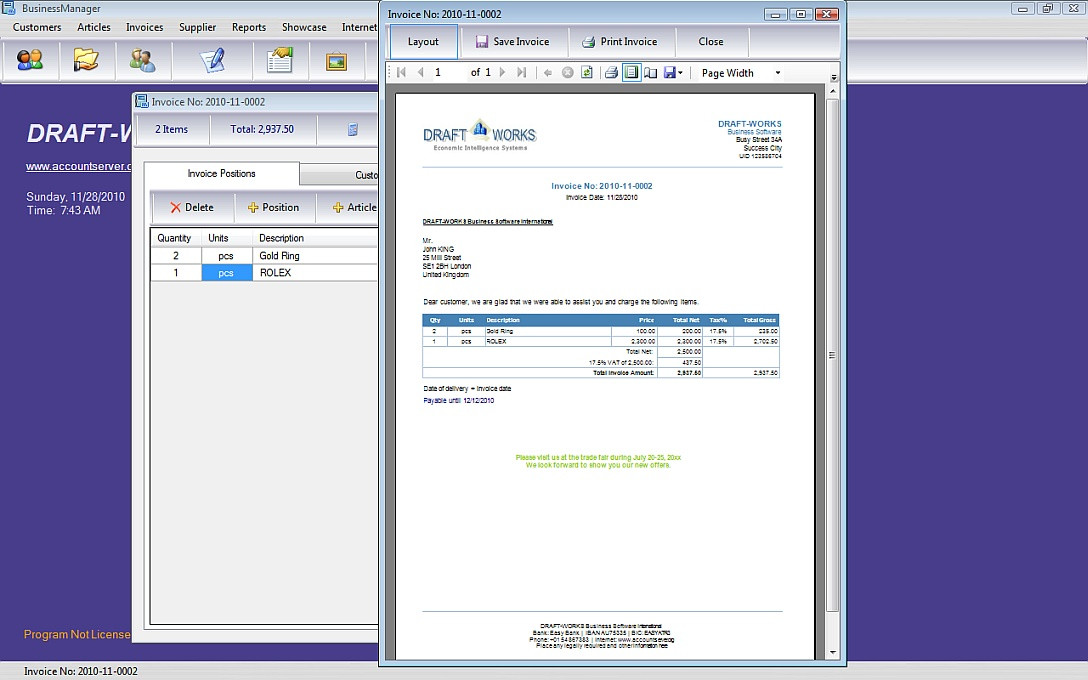Click the Description column header
The height and width of the screenshot is (680, 1088).
[316, 238]
